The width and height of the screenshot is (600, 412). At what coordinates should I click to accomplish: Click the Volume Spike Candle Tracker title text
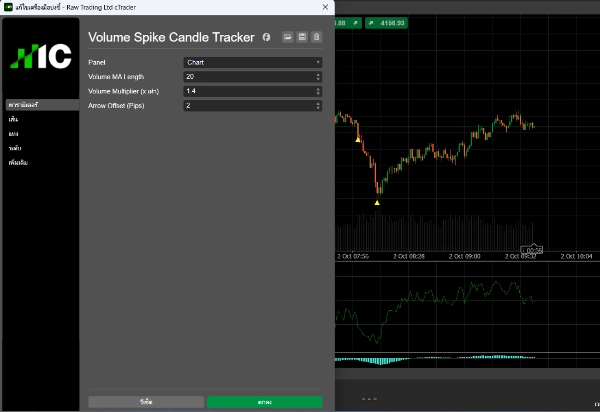[171, 37]
